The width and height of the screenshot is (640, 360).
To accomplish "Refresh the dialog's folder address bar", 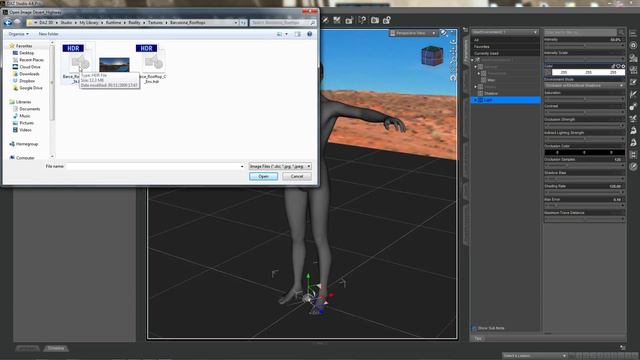I will tap(243, 22).
